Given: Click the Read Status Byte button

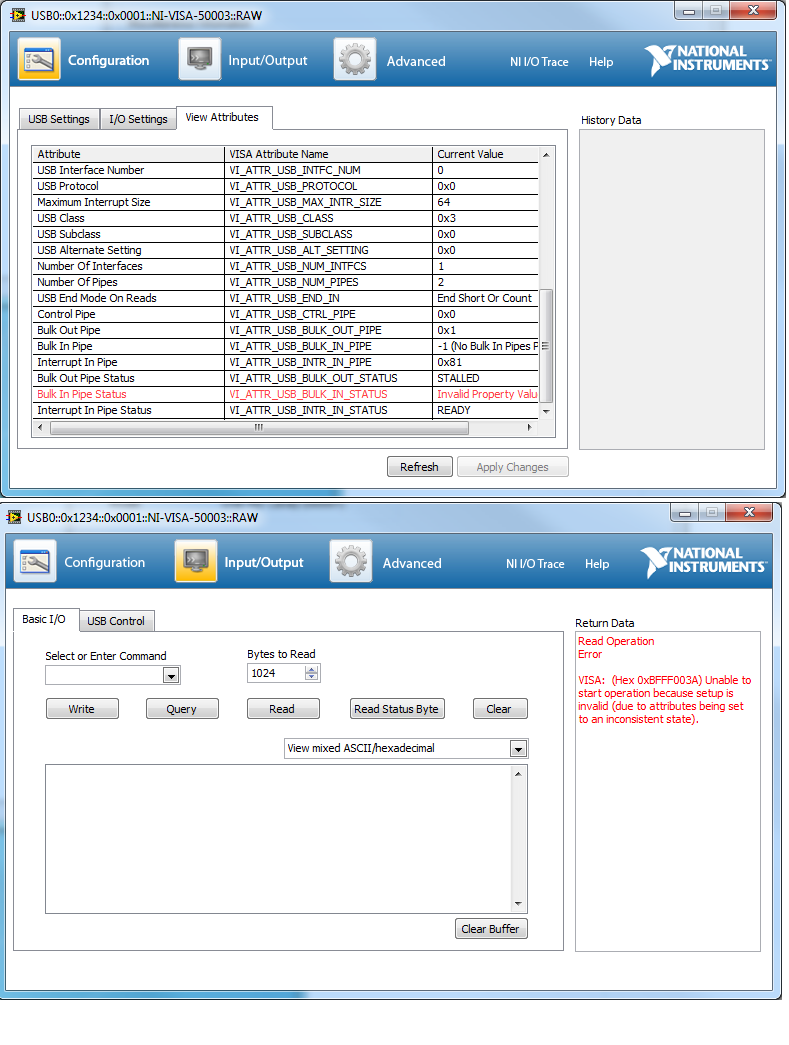Looking at the screenshot, I should click(x=396, y=709).
